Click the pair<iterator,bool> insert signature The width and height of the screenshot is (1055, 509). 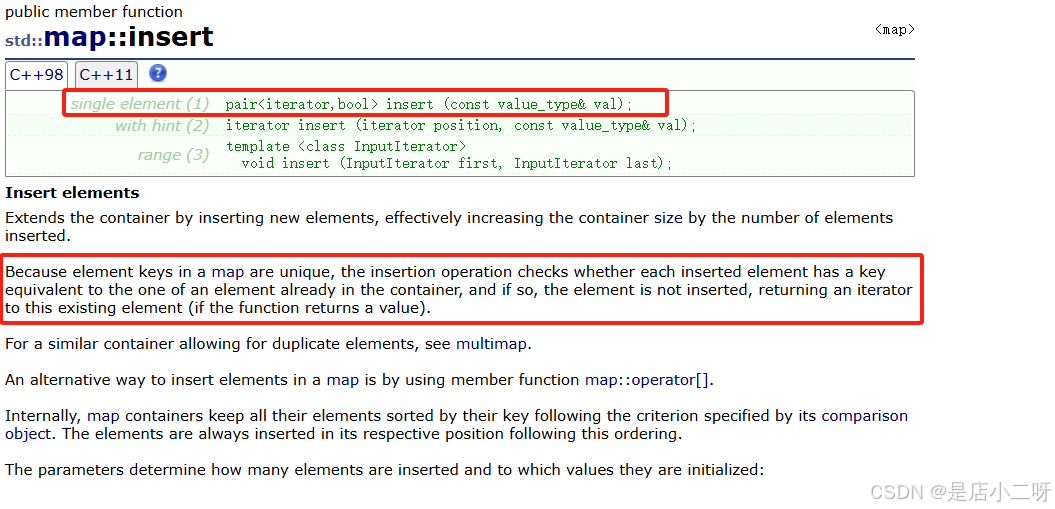pos(429,104)
